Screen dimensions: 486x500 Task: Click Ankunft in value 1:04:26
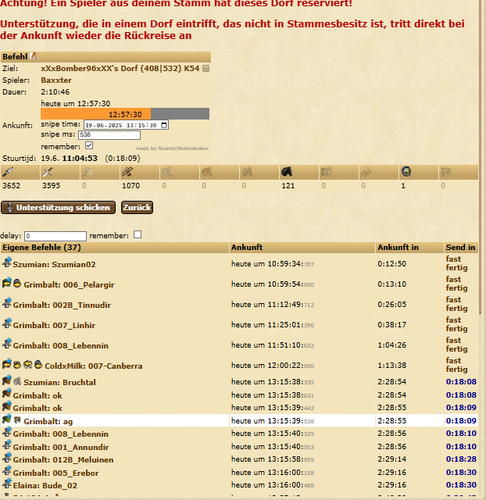coord(392,345)
